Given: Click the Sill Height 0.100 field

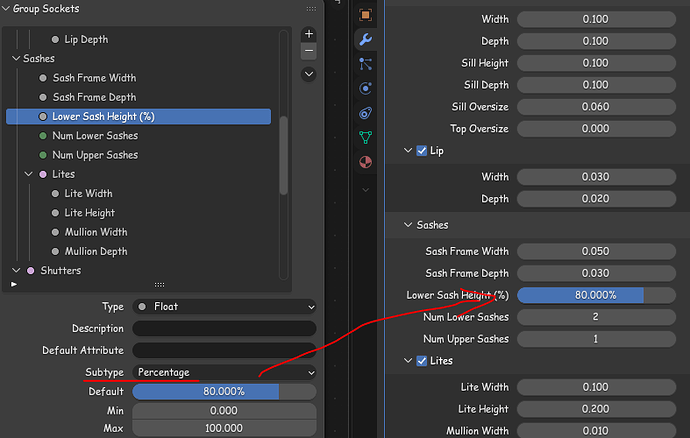Looking at the screenshot, I should tap(596, 63).
